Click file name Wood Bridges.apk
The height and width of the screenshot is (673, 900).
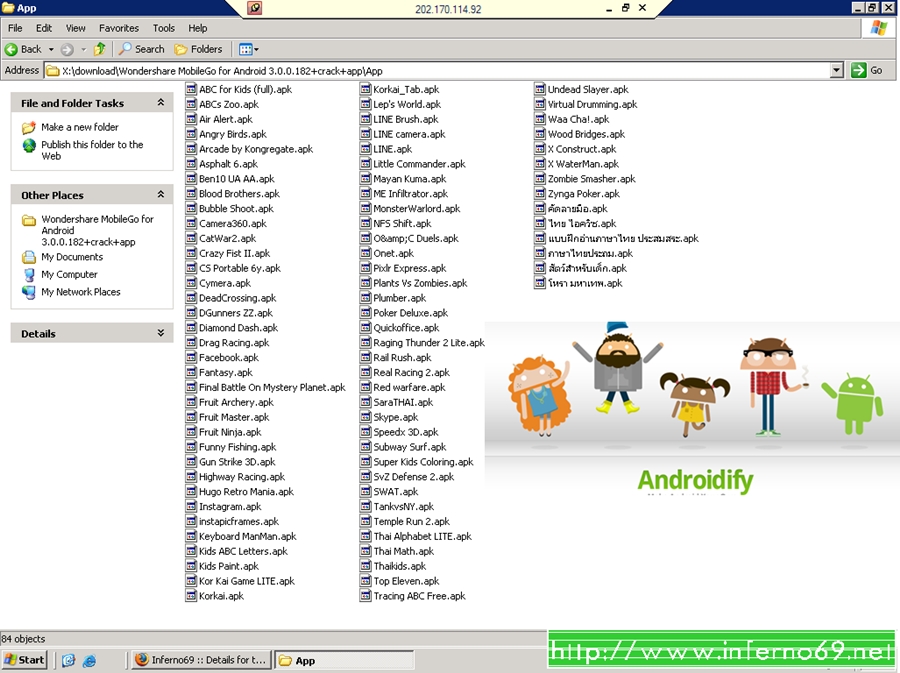point(586,134)
